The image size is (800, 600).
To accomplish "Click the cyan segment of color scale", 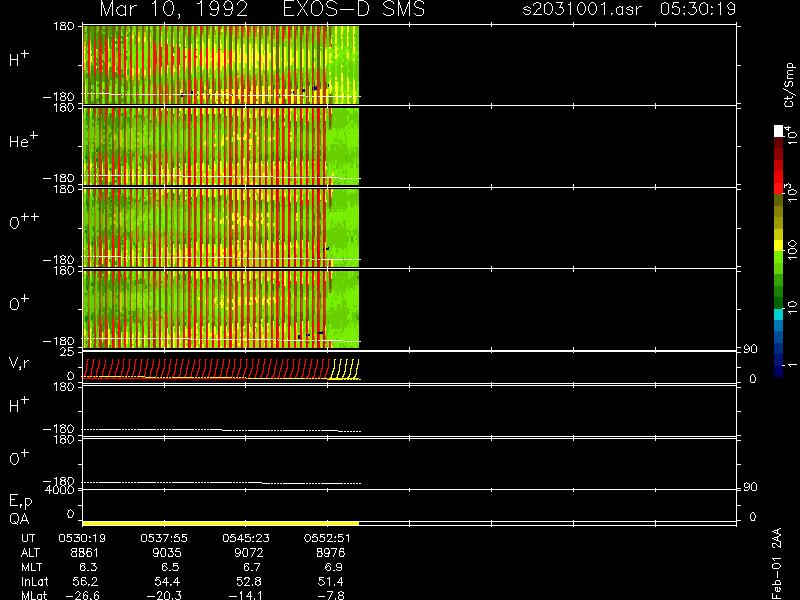I will click(x=779, y=315).
